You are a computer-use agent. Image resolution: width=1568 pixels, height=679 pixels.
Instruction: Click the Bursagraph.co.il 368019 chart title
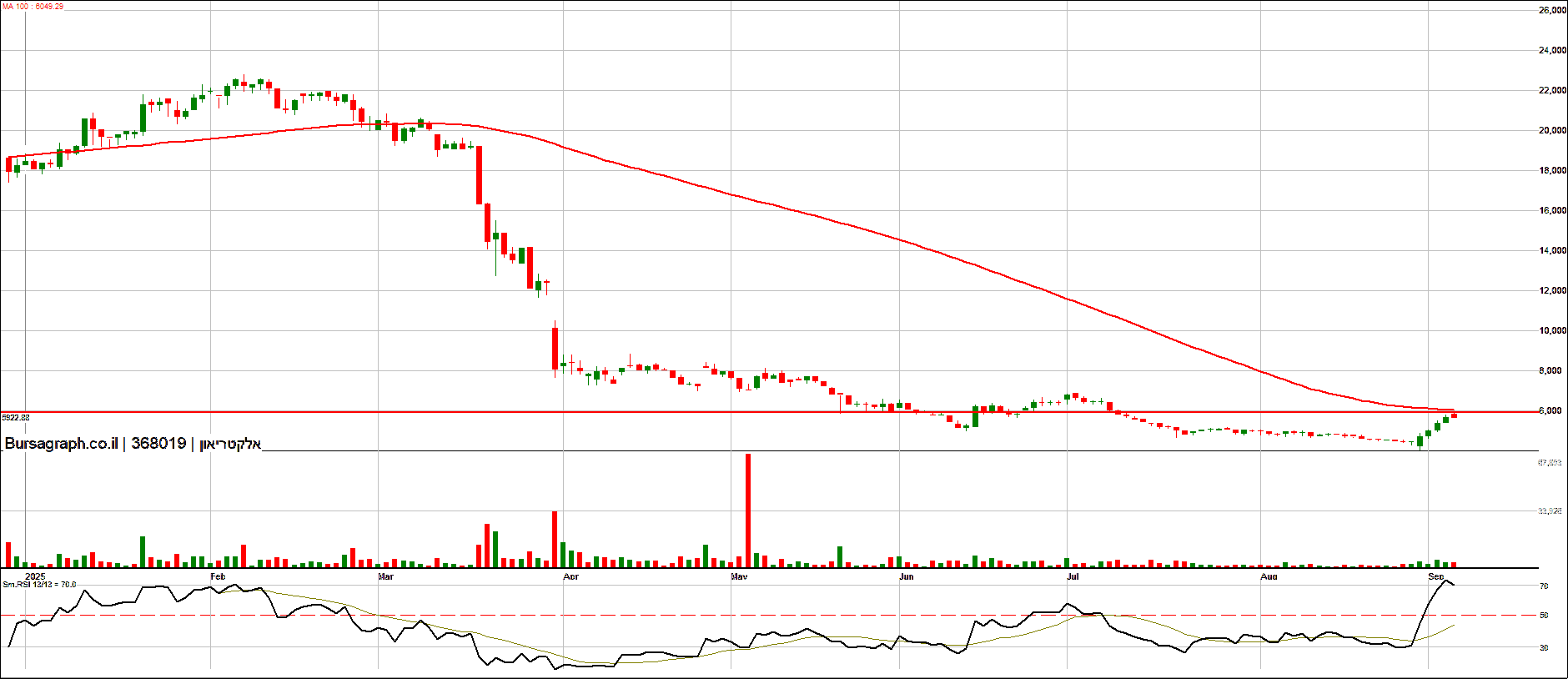pos(133,444)
